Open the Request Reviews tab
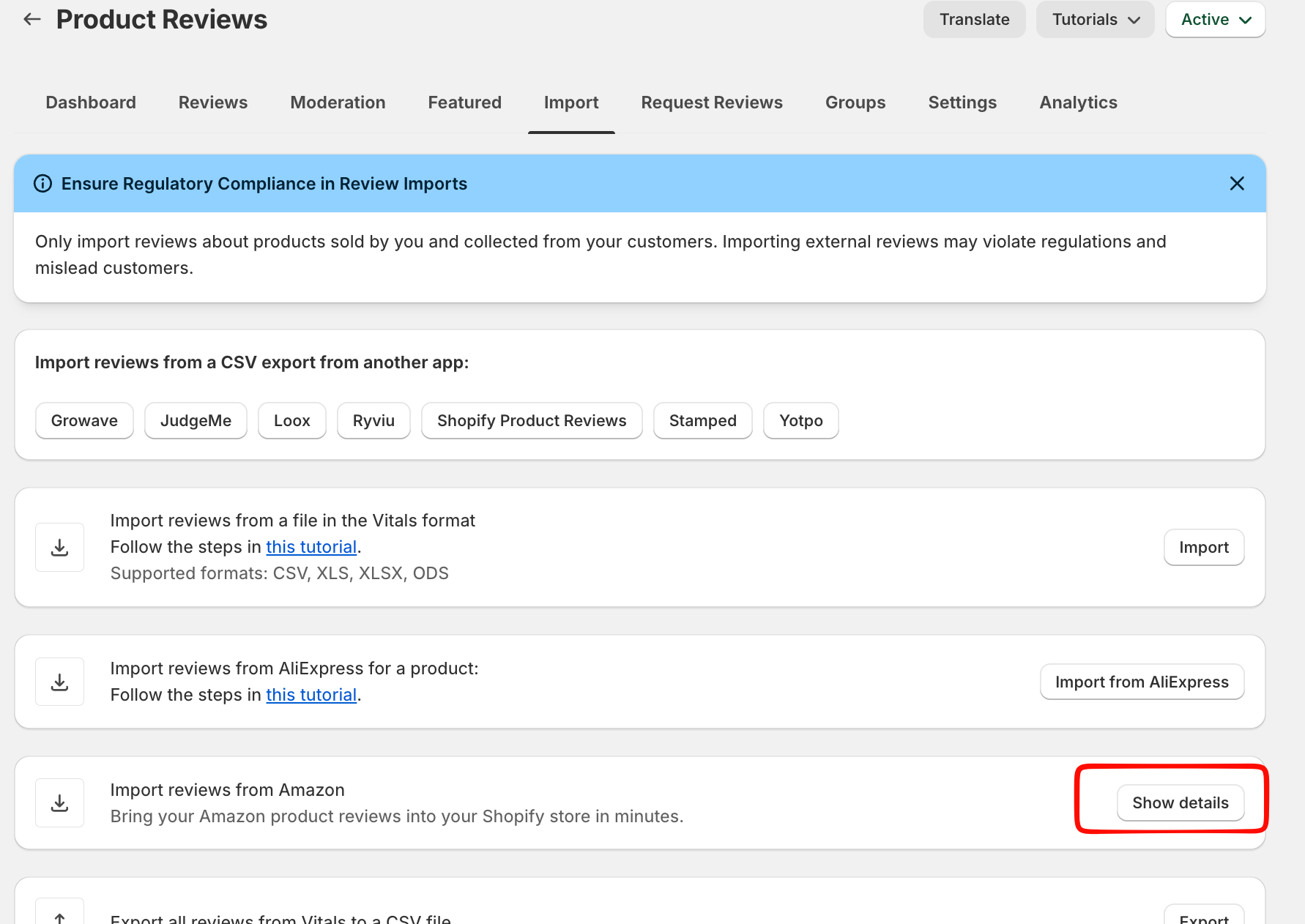The image size is (1305, 924). (x=712, y=103)
